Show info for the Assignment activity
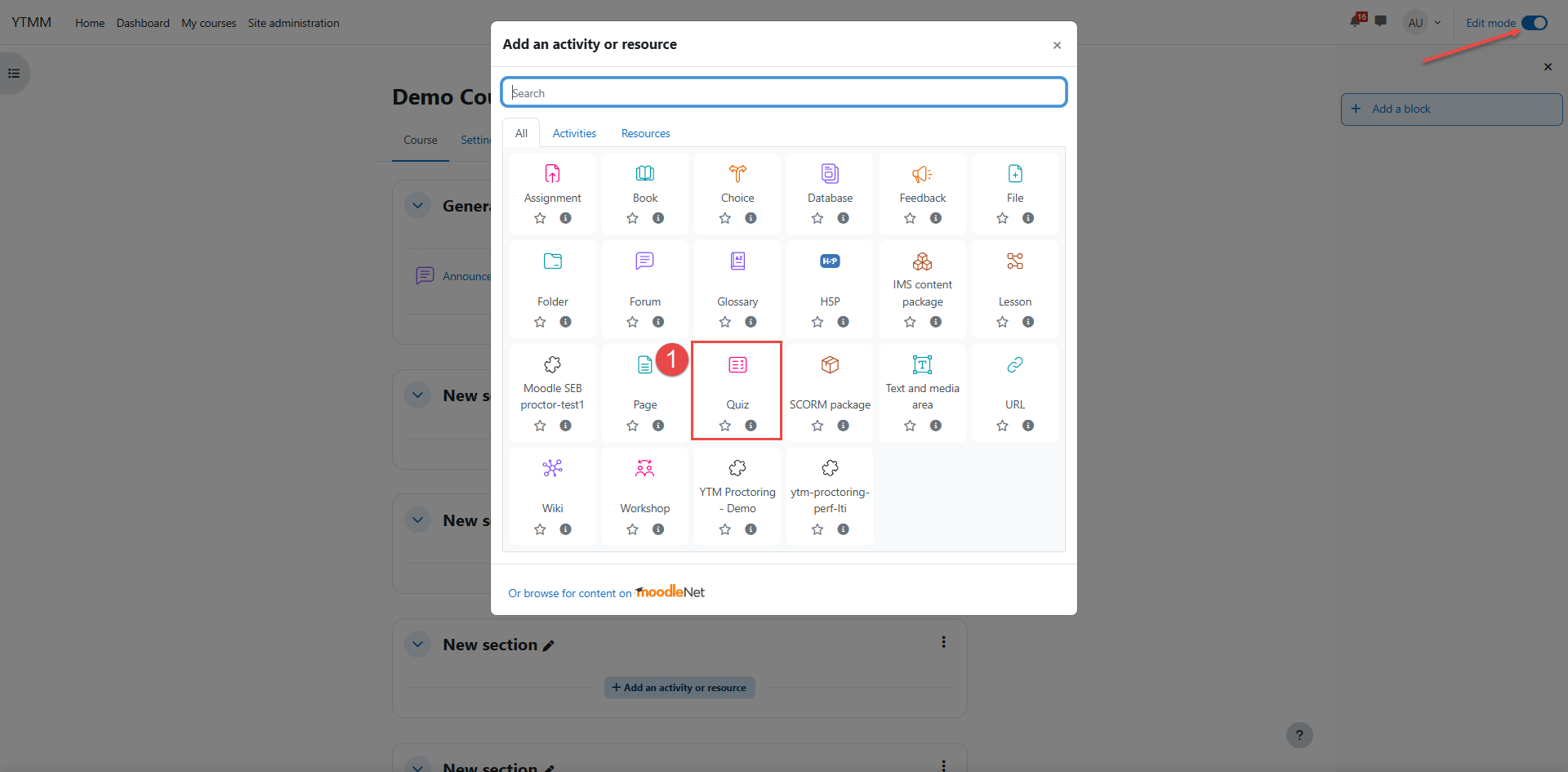 (x=565, y=218)
